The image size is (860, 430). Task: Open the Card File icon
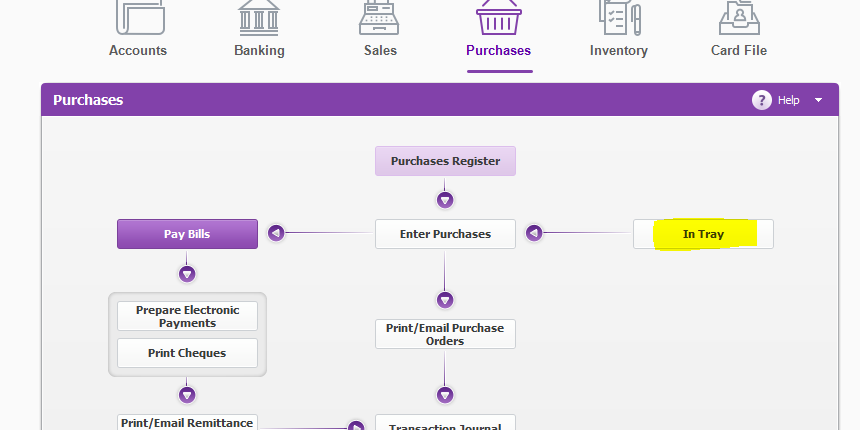tap(739, 17)
